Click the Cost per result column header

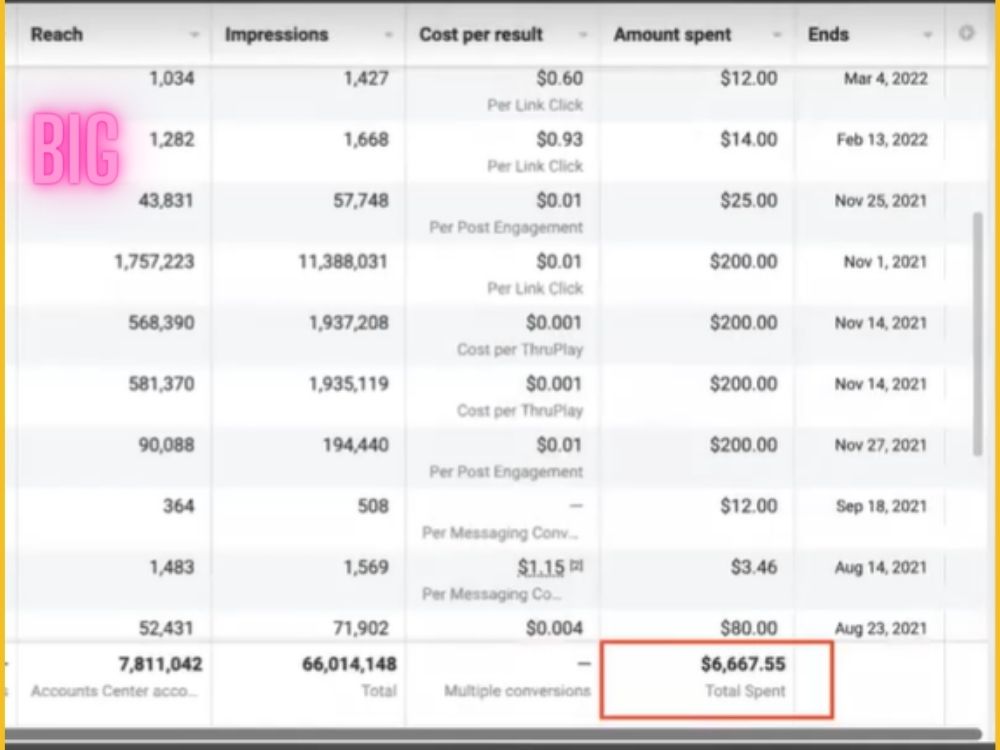(481, 34)
